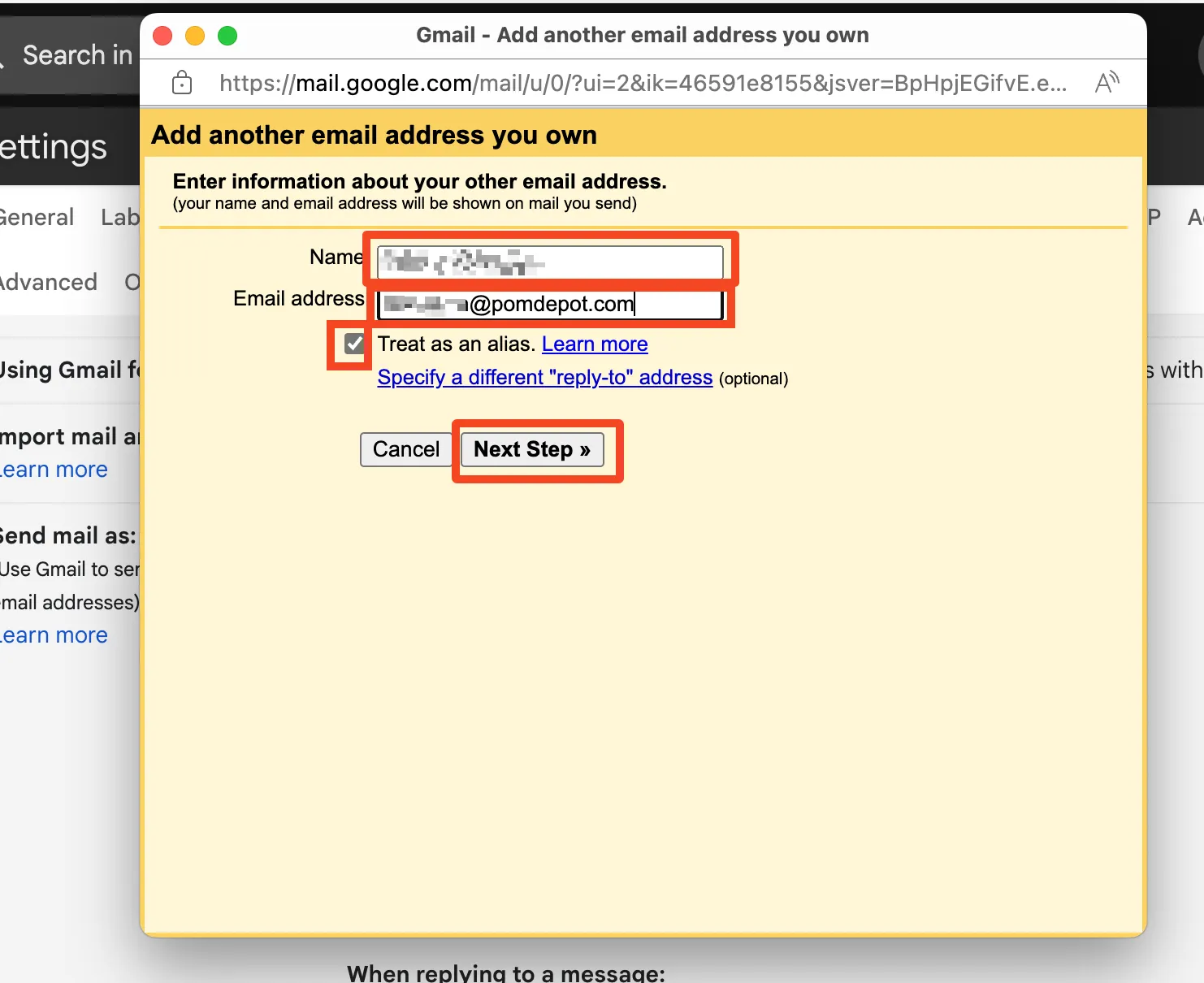Image resolution: width=1204 pixels, height=983 pixels.
Task: Minimize the popup with yellow button
Action: pyautogui.click(x=195, y=36)
